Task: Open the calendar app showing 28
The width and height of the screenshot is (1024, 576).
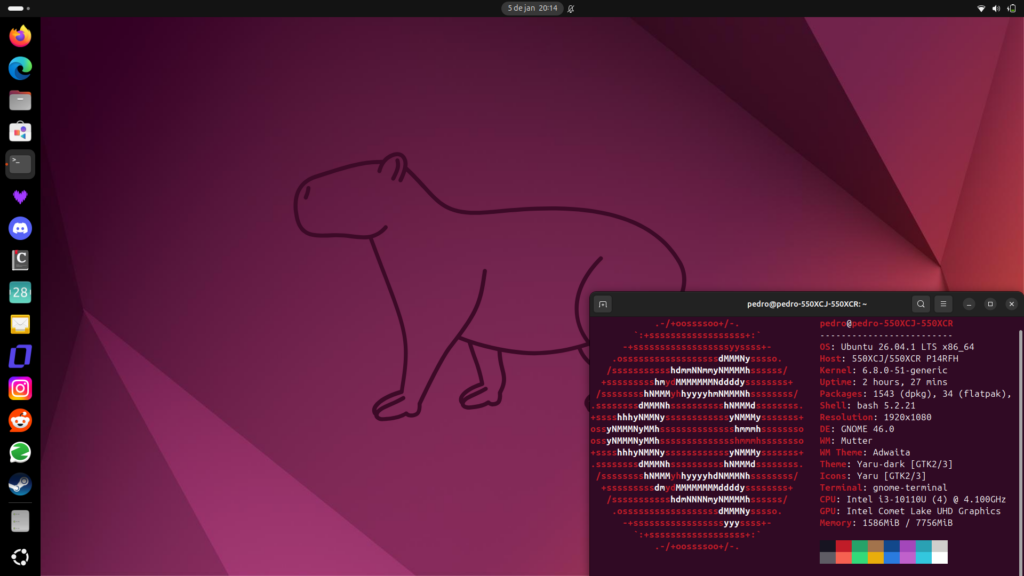Action: coord(20,292)
